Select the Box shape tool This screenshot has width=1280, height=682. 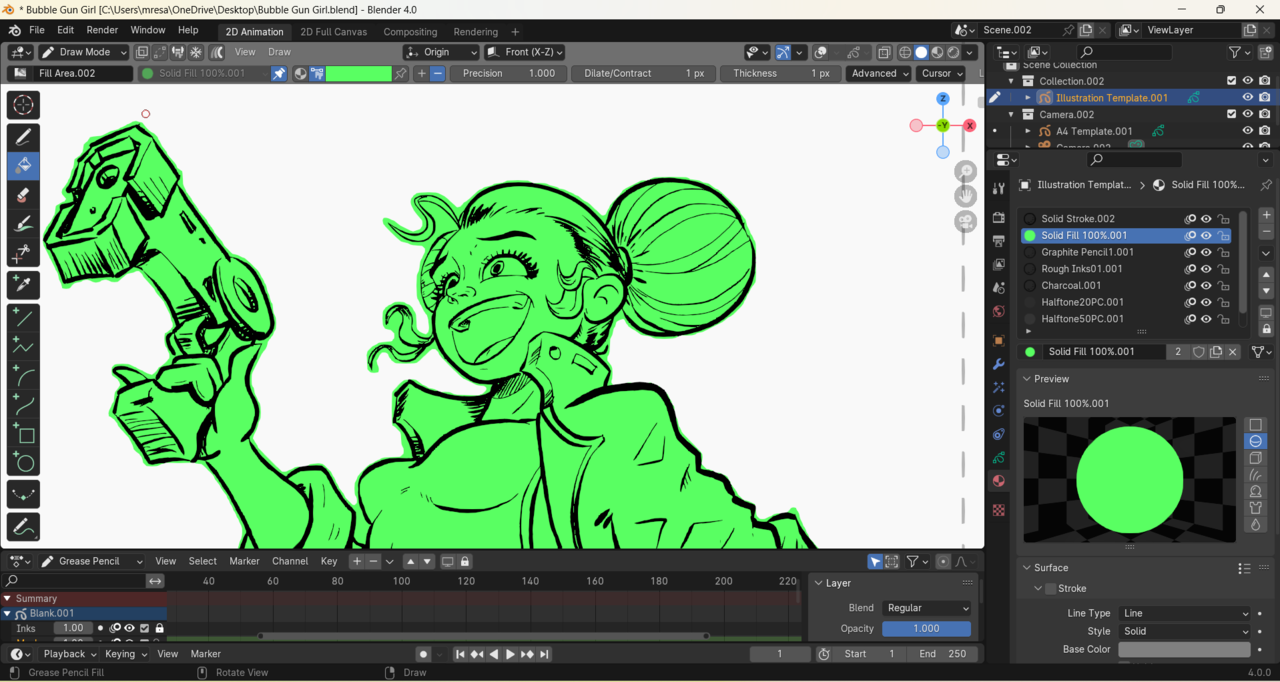(23, 434)
